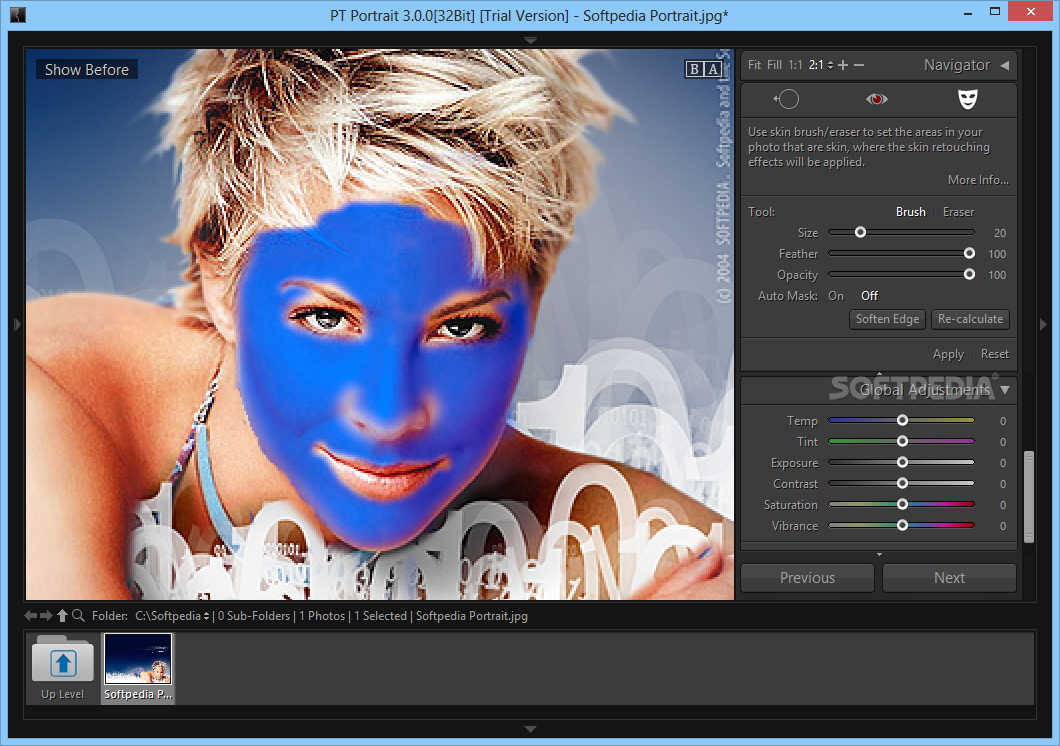1060x746 pixels.
Task: Go to the Next step
Action: click(x=949, y=578)
